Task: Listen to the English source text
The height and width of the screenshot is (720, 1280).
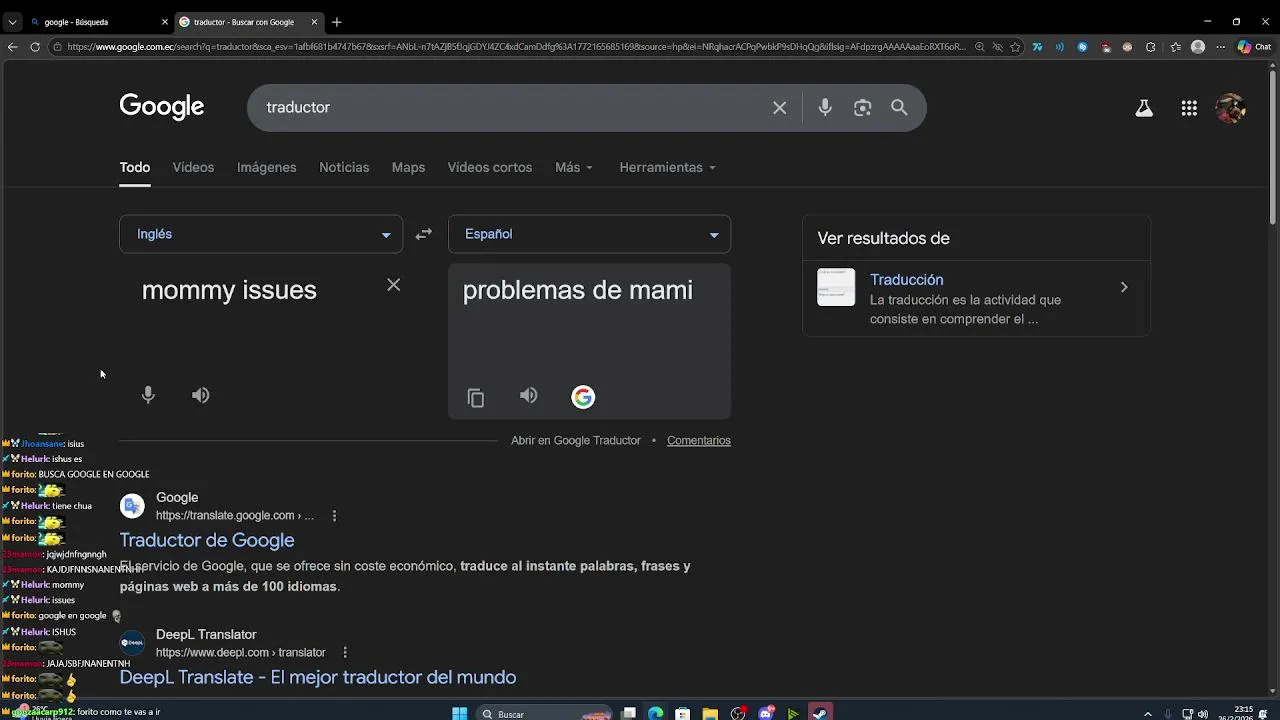Action: pyautogui.click(x=201, y=395)
